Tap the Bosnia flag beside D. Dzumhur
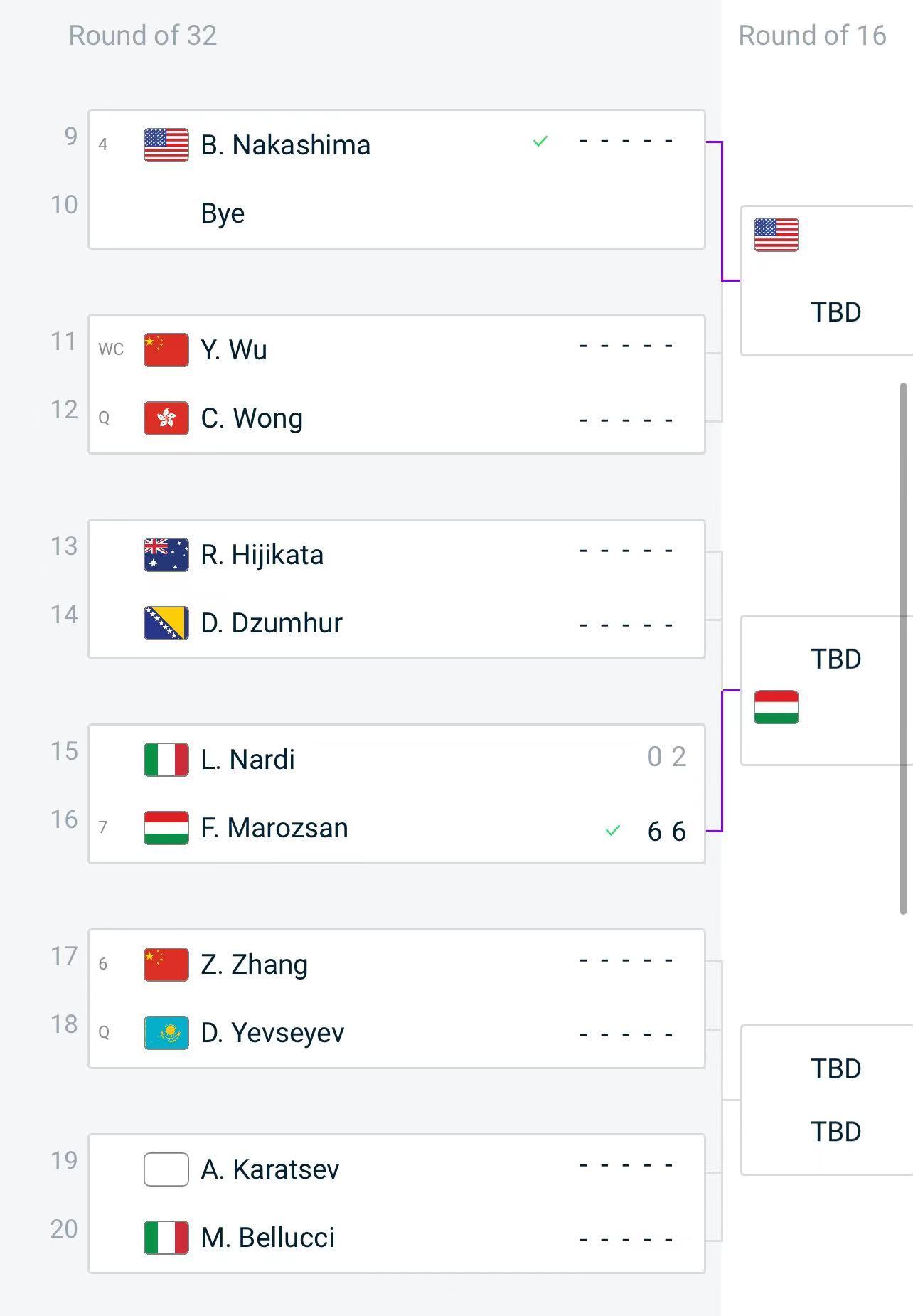Image resolution: width=913 pixels, height=1316 pixels. (166, 623)
